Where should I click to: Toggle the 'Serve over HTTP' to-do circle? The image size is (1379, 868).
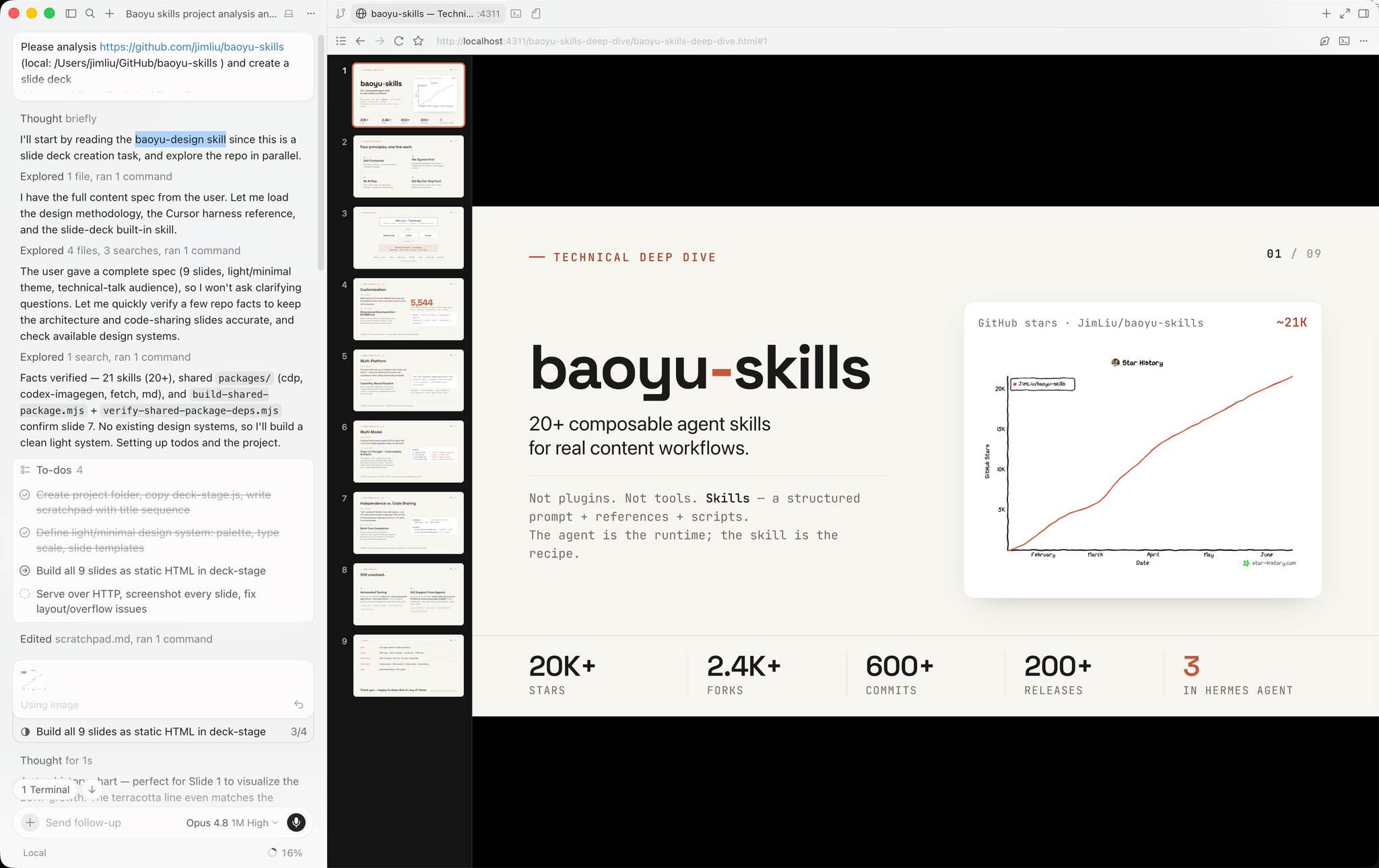[25, 594]
